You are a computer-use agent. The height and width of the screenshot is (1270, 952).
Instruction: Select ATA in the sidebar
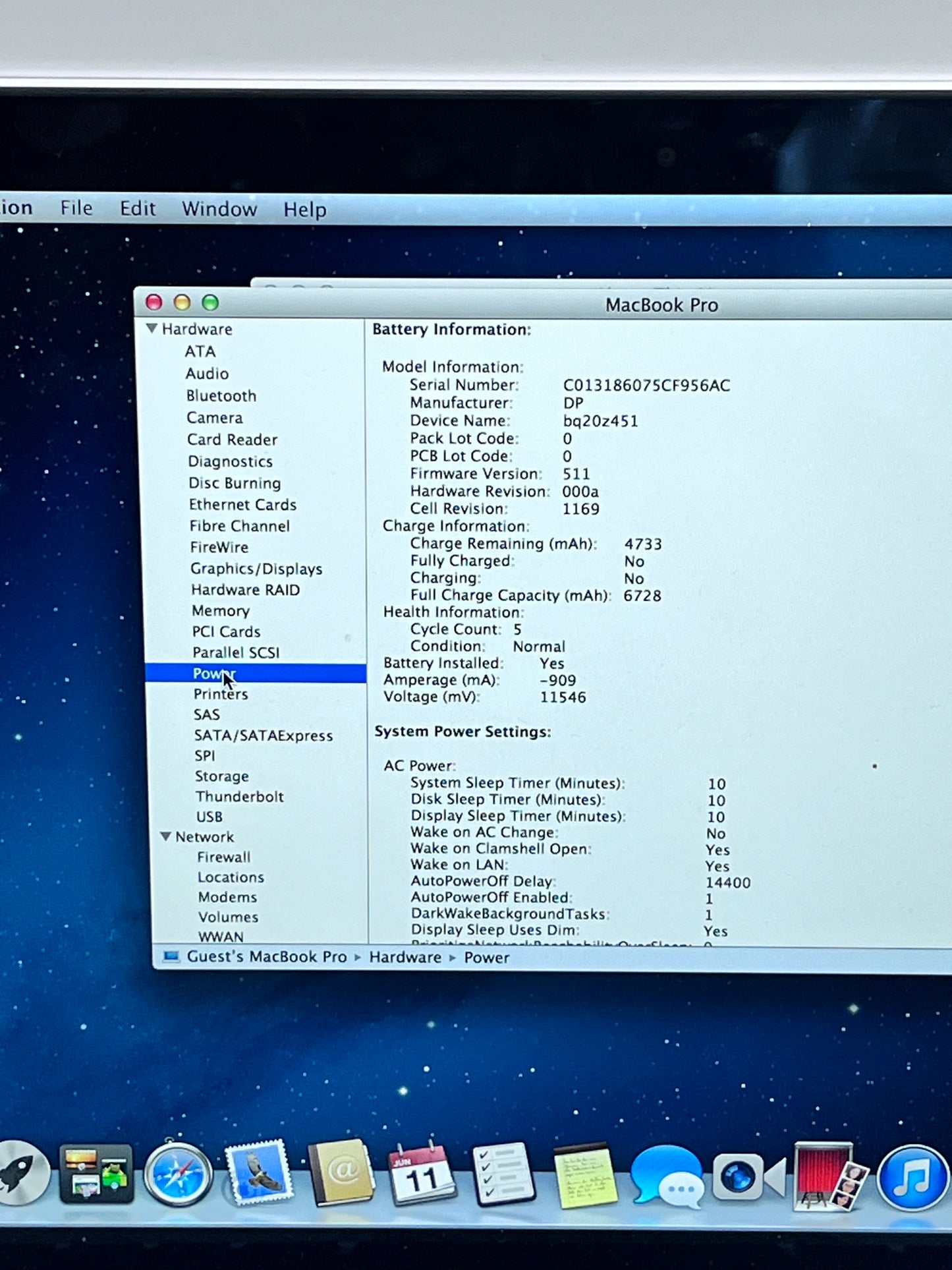pos(200,351)
